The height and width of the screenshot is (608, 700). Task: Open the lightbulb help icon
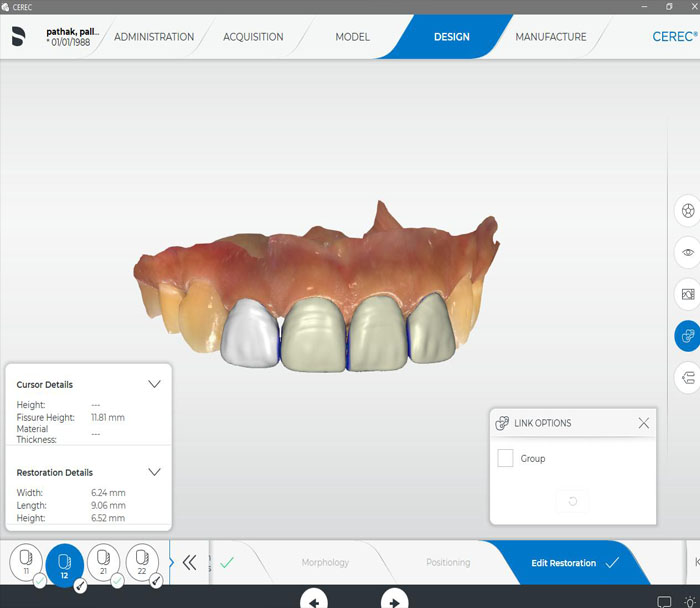coord(690,601)
